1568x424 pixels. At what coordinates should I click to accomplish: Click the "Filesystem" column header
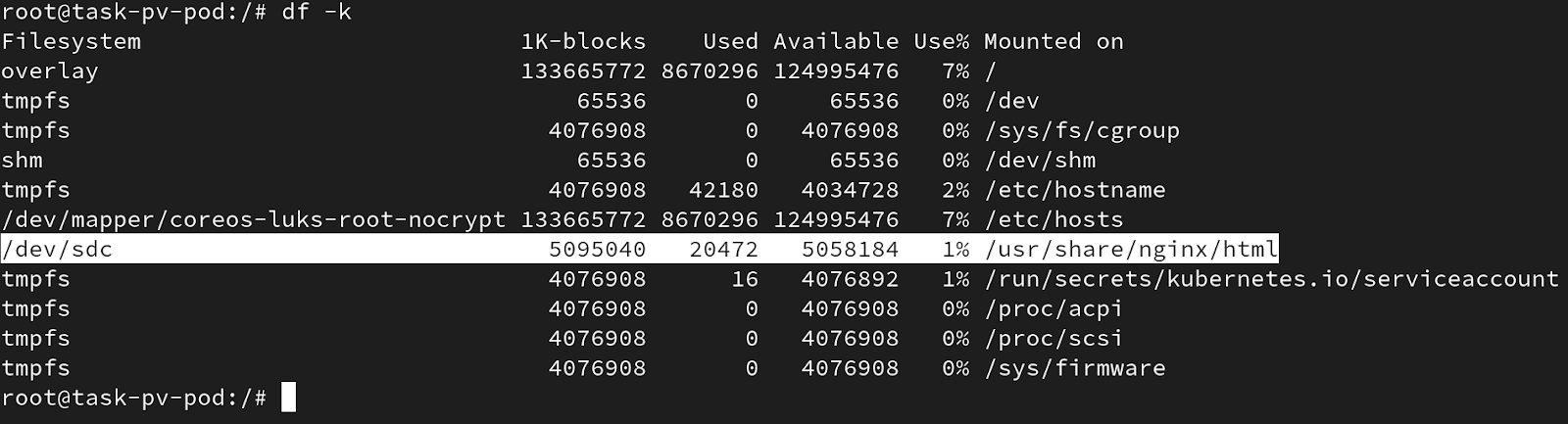coord(71,41)
